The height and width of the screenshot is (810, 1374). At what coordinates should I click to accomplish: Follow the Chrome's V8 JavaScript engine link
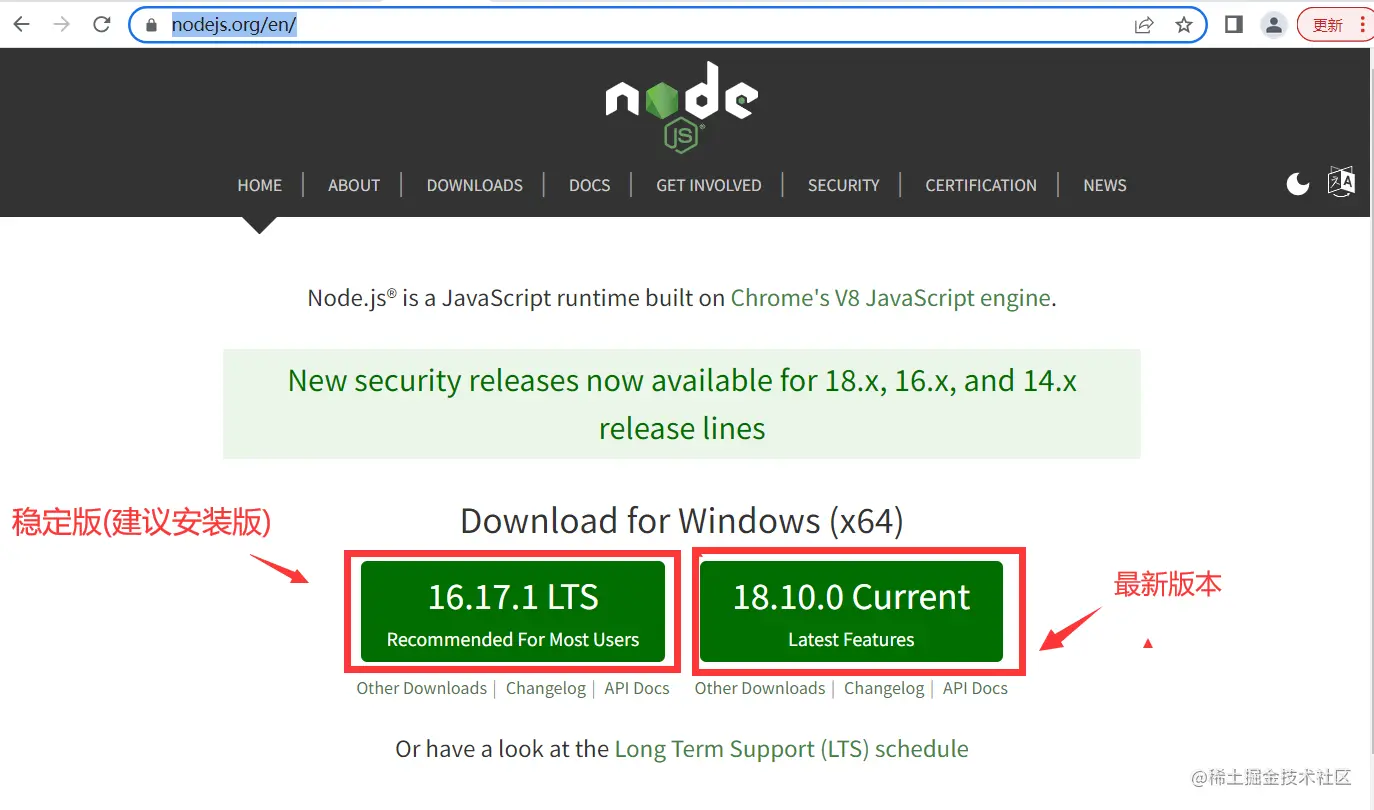891,298
